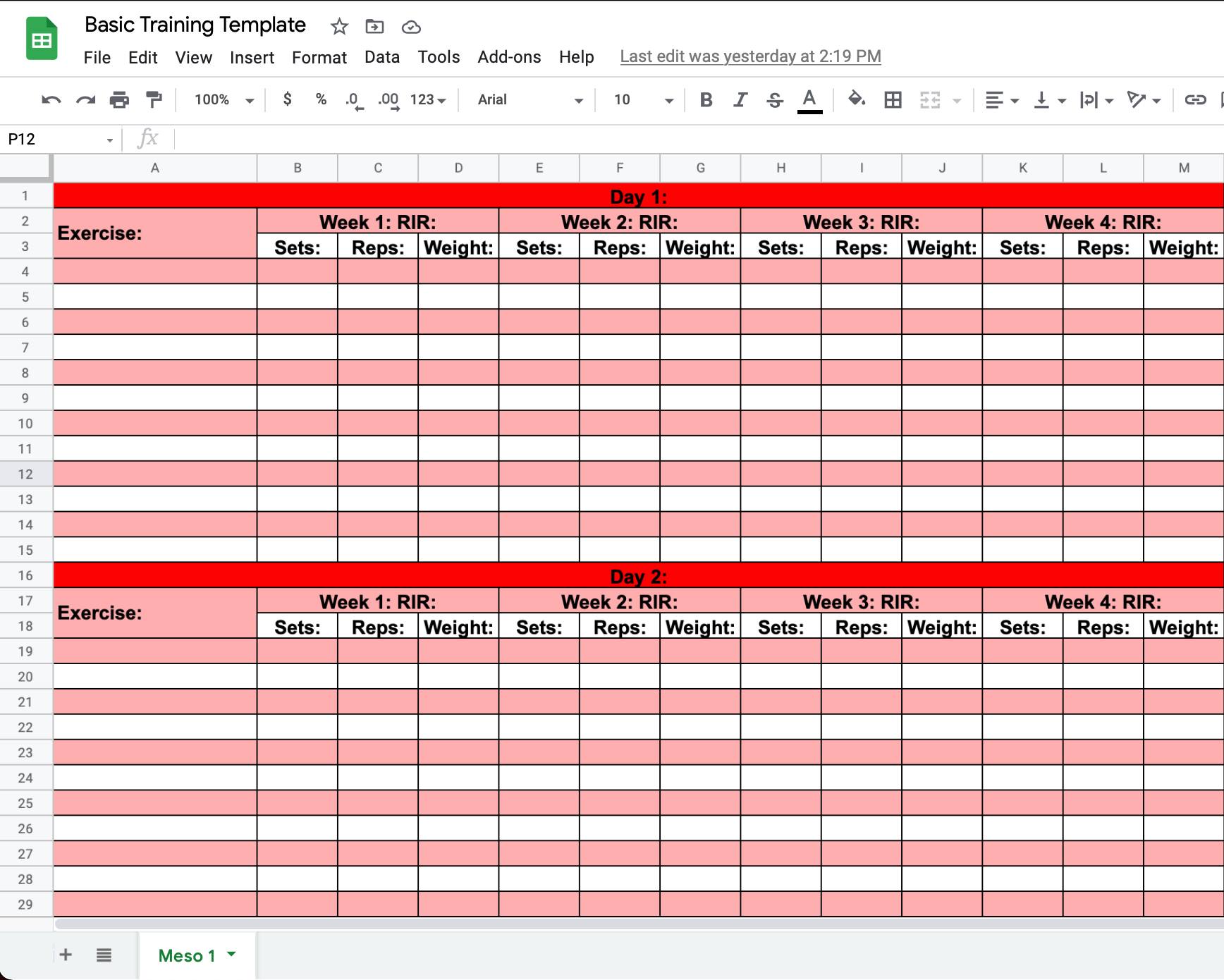Image resolution: width=1224 pixels, height=980 pixels.
Task: Open the Edit menu
Action: (142, 57)
